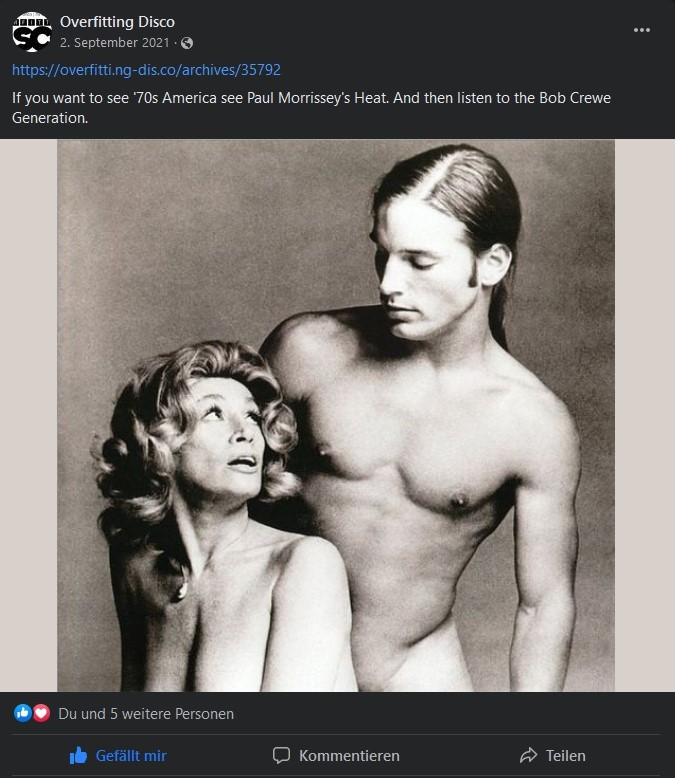Click the public globe audience icon
This screenshot has width=675, height=778.
[x=187, y=43]
